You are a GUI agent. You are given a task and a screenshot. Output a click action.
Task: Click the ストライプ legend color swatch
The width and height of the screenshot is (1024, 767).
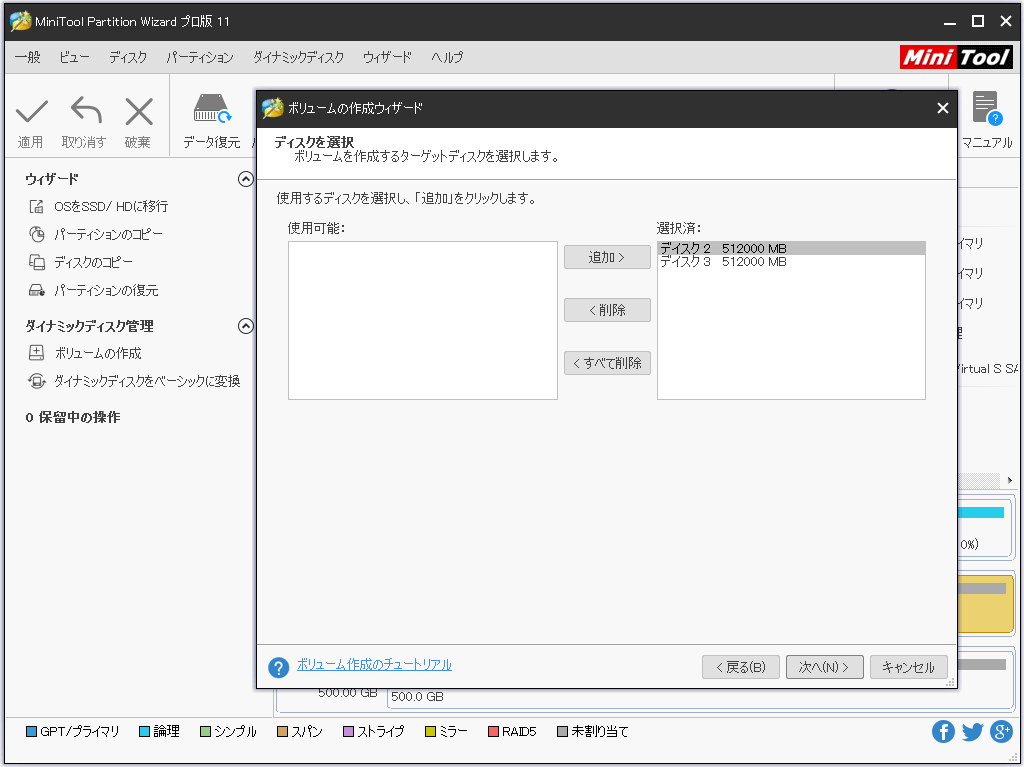[x=349, y=731]
